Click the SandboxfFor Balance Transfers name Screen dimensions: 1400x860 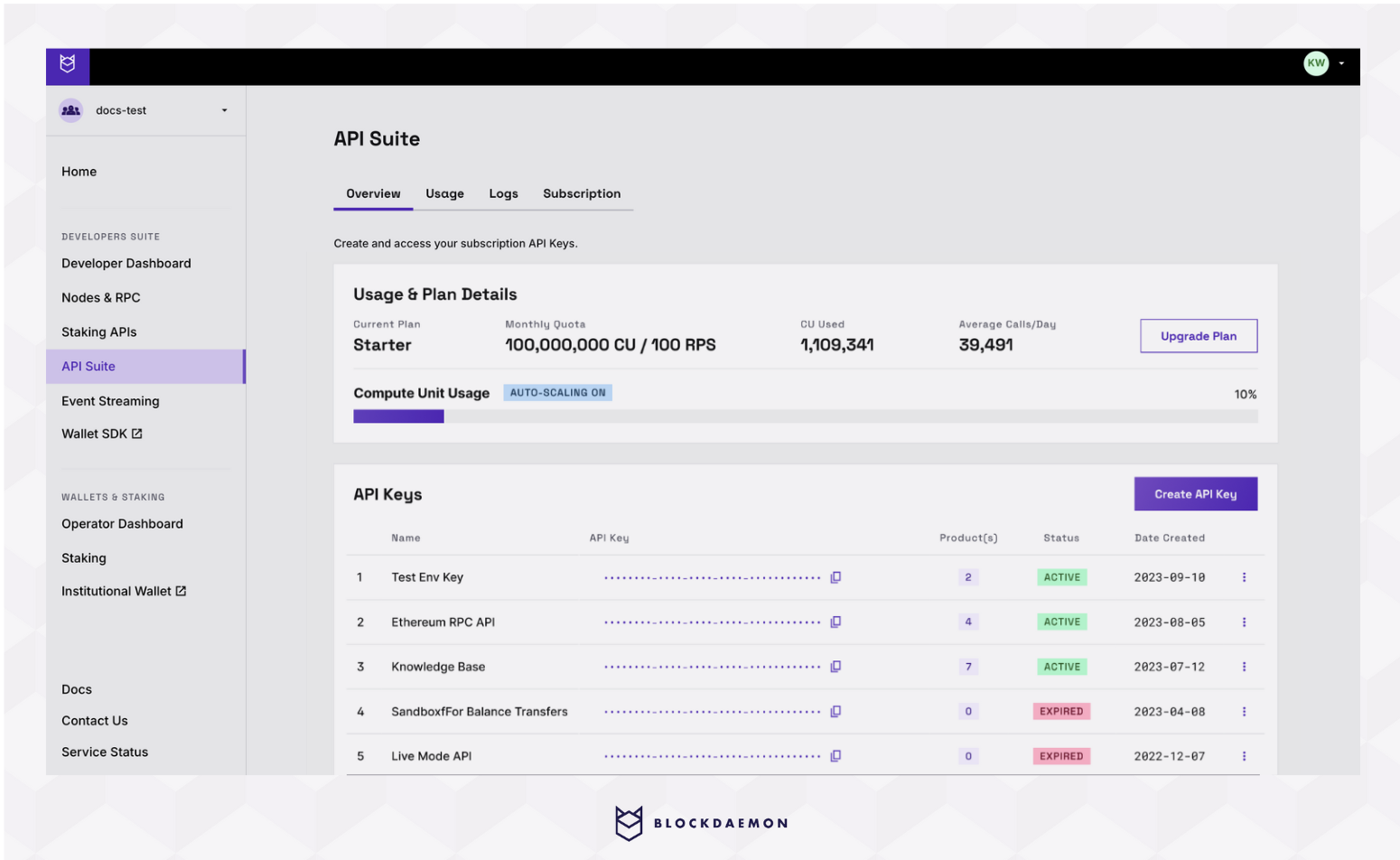coord(480,712)
